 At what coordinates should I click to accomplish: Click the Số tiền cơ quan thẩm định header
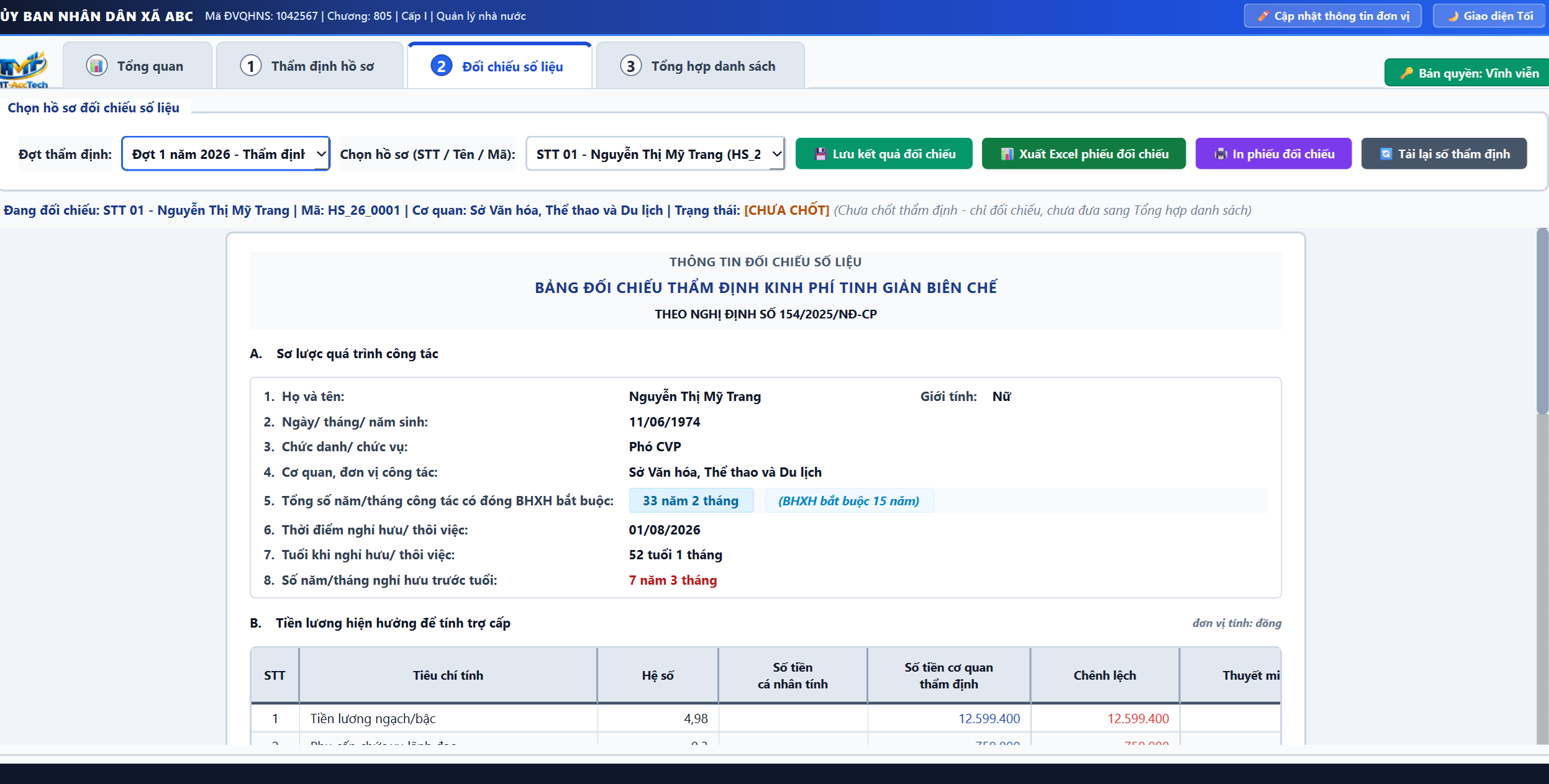click(x=948, y=675)
